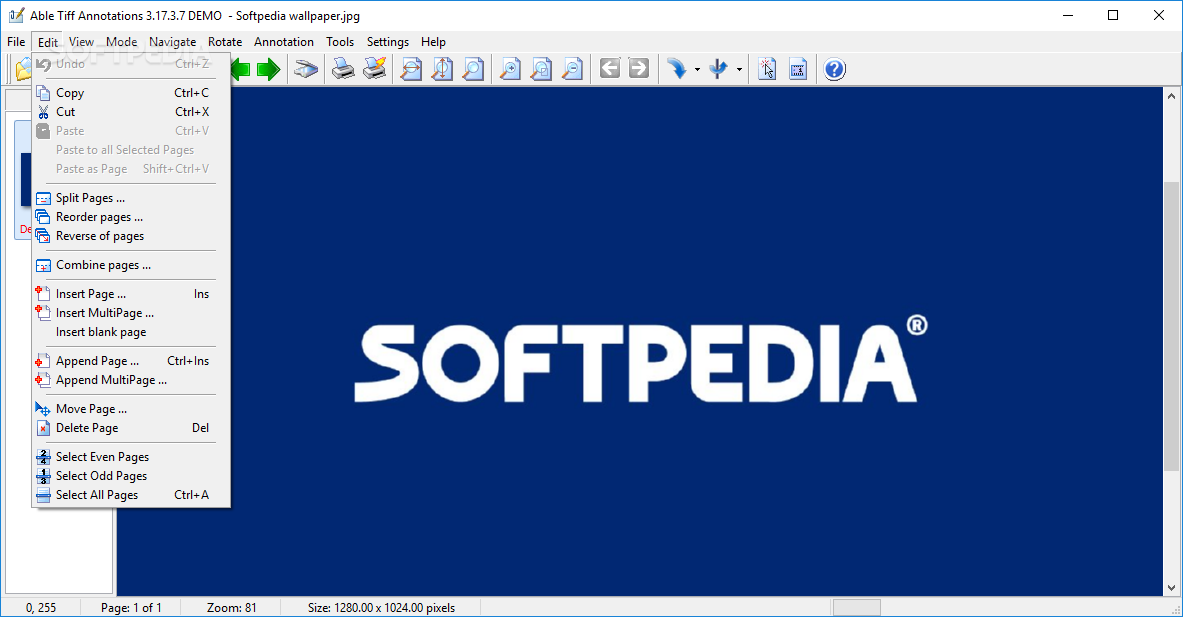The width and height of the screenshot is (1183, 617).
Task: Click the print icon
Action: tap(343, 69)
